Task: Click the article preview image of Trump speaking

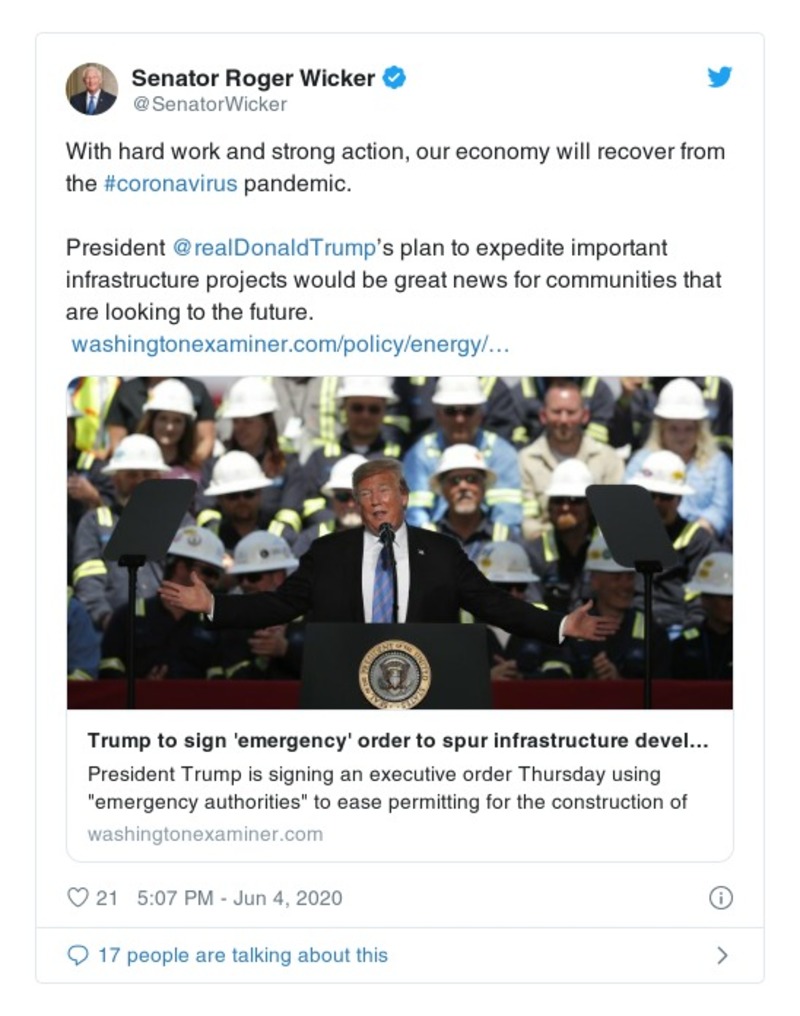Action: tap(400, 540)
